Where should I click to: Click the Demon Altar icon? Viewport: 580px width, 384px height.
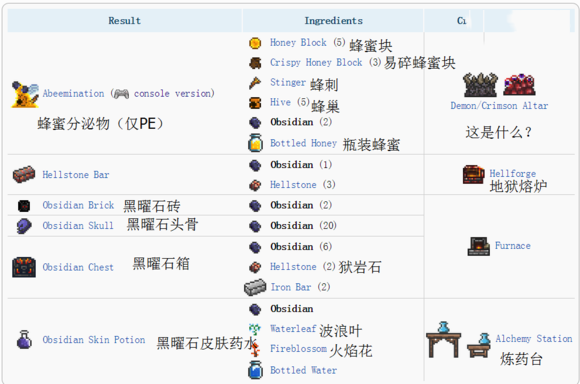click(480, 85)
